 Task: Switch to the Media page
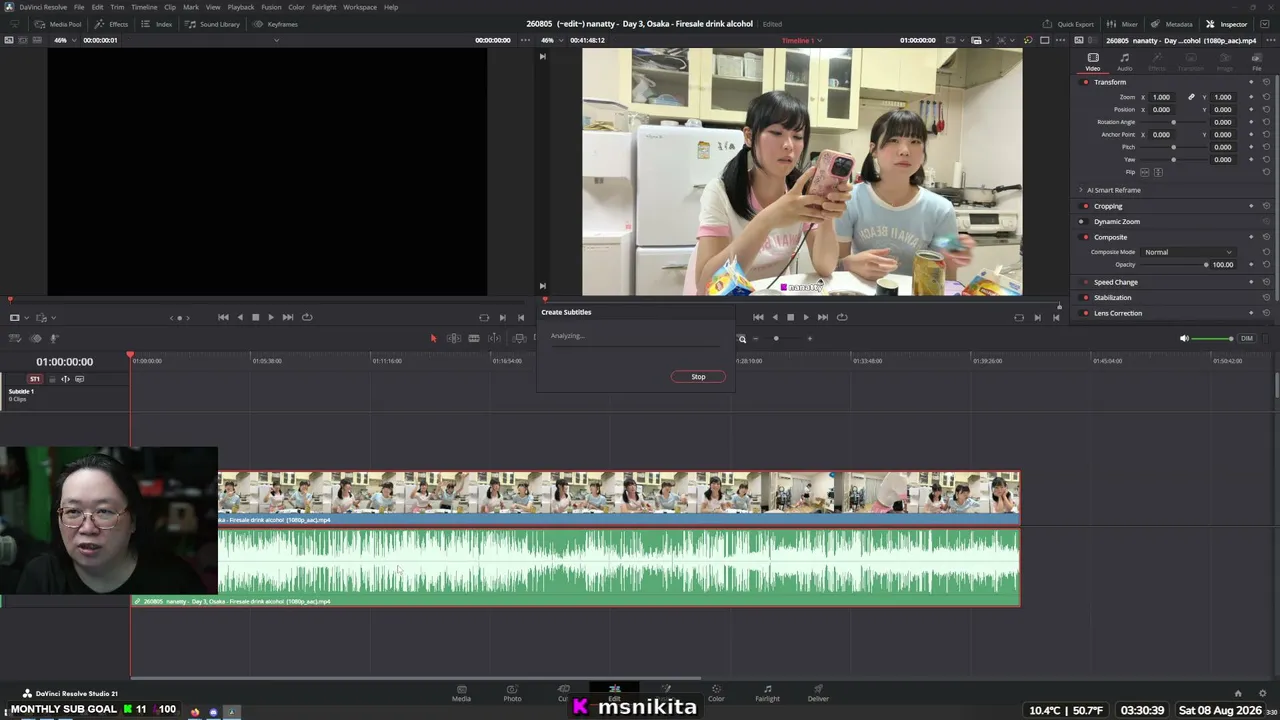(461, 693)
